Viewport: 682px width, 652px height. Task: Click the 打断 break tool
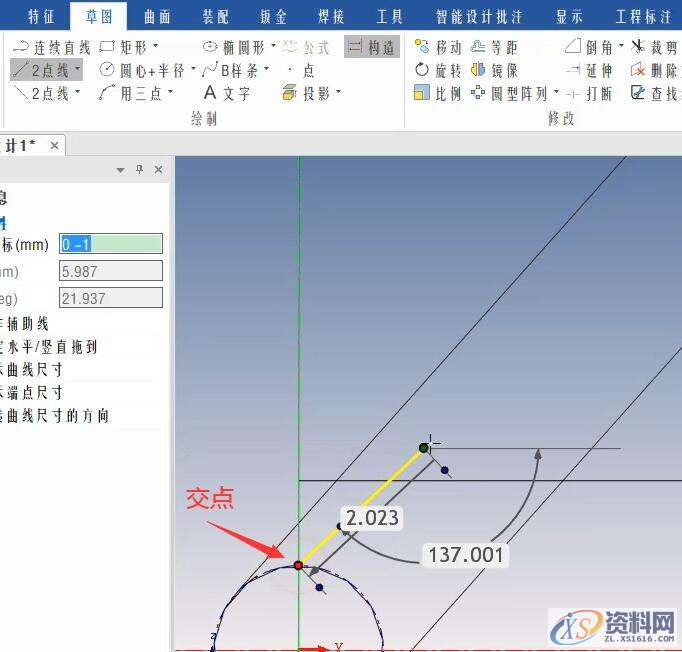[589, 93]
